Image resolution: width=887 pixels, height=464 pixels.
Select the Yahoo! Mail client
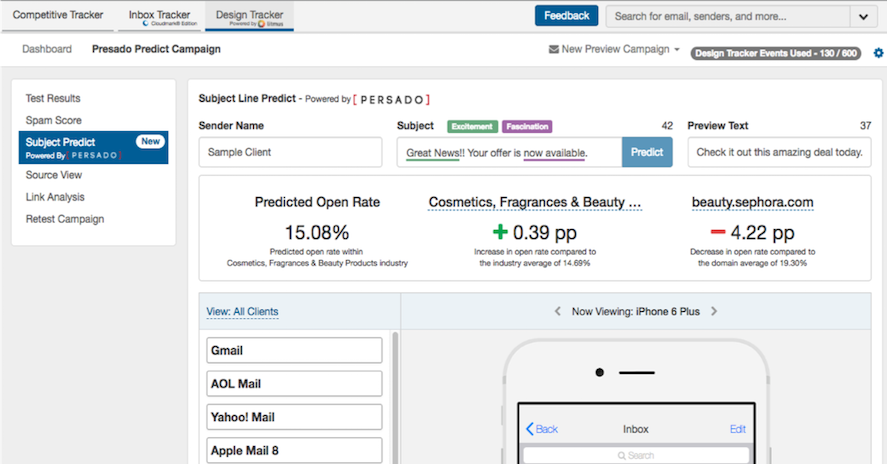[x=294, y=417]
